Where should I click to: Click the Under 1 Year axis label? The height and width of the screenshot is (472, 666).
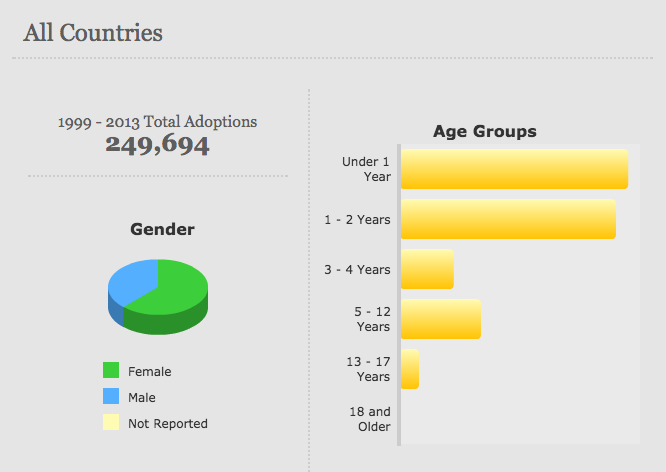point(366,169)
